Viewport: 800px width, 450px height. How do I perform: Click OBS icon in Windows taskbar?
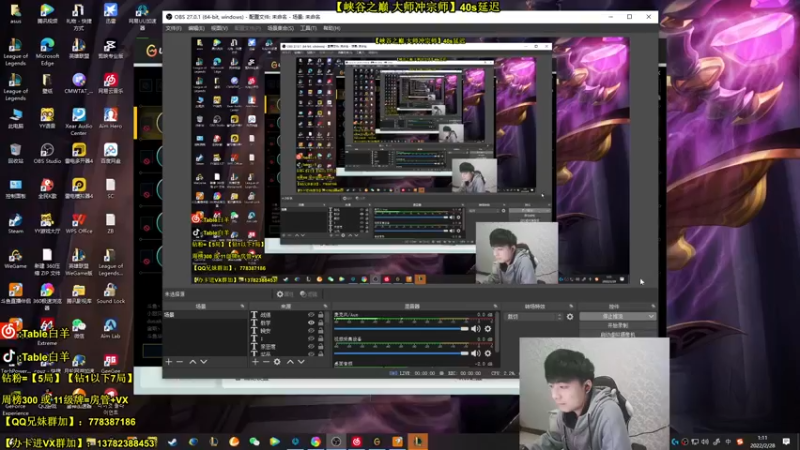336,441
